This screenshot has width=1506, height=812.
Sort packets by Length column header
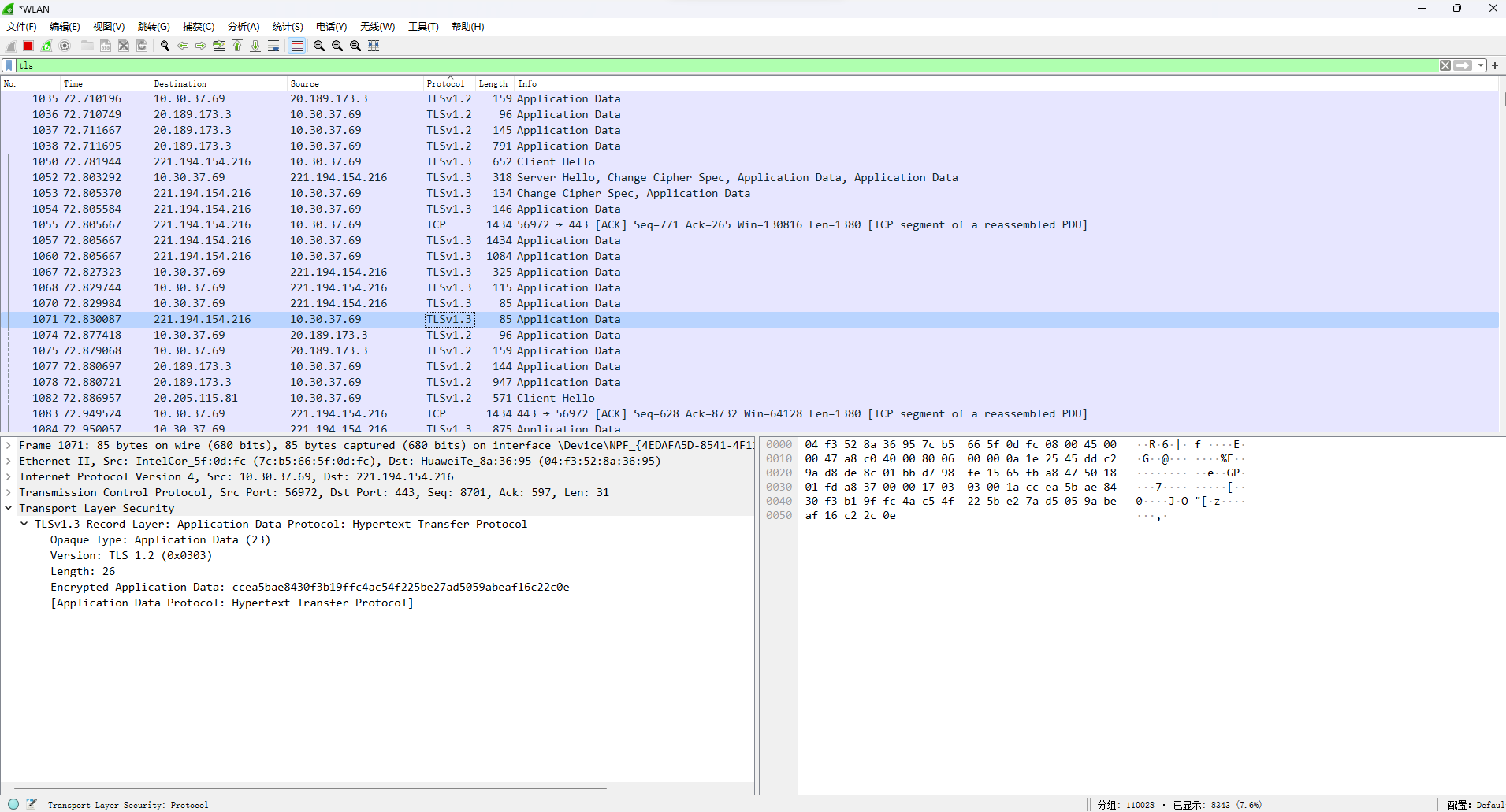pyautogui.click(x=494, y=83)
